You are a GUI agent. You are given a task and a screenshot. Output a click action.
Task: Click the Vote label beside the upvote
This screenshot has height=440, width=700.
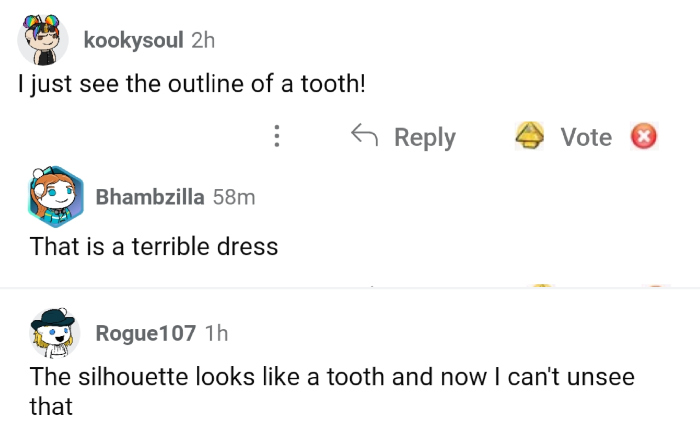click(x=585, y=137)
